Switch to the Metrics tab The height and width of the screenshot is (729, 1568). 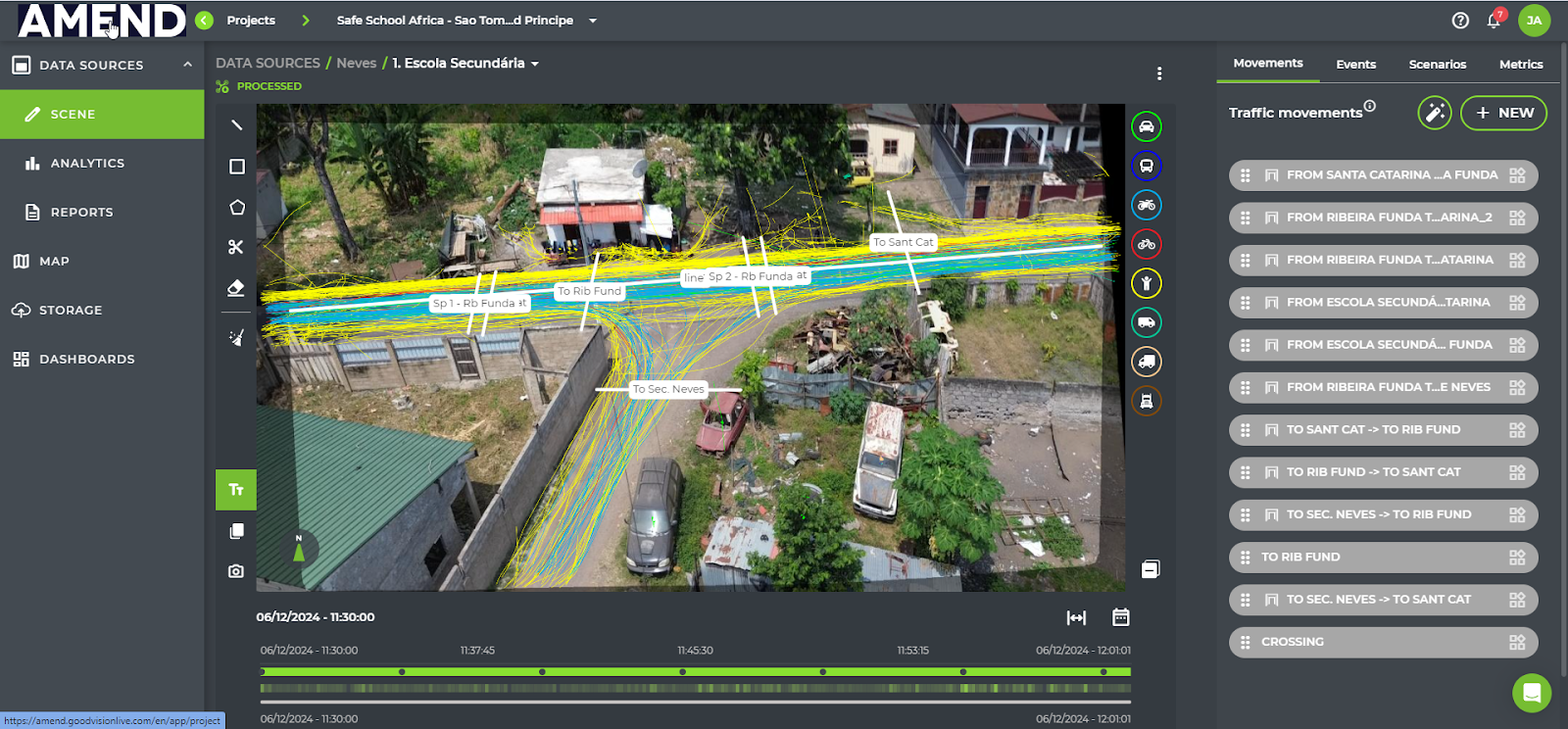pyautogui.click(x=1521, y=65)
